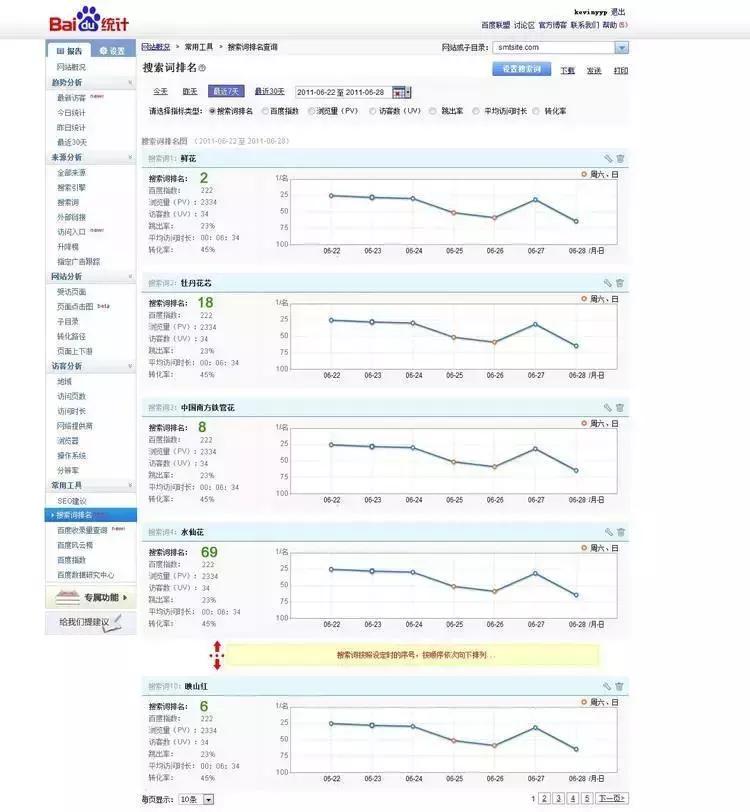Switch to 设置 tab
750x812 pixels.
(x=112, y=51)
